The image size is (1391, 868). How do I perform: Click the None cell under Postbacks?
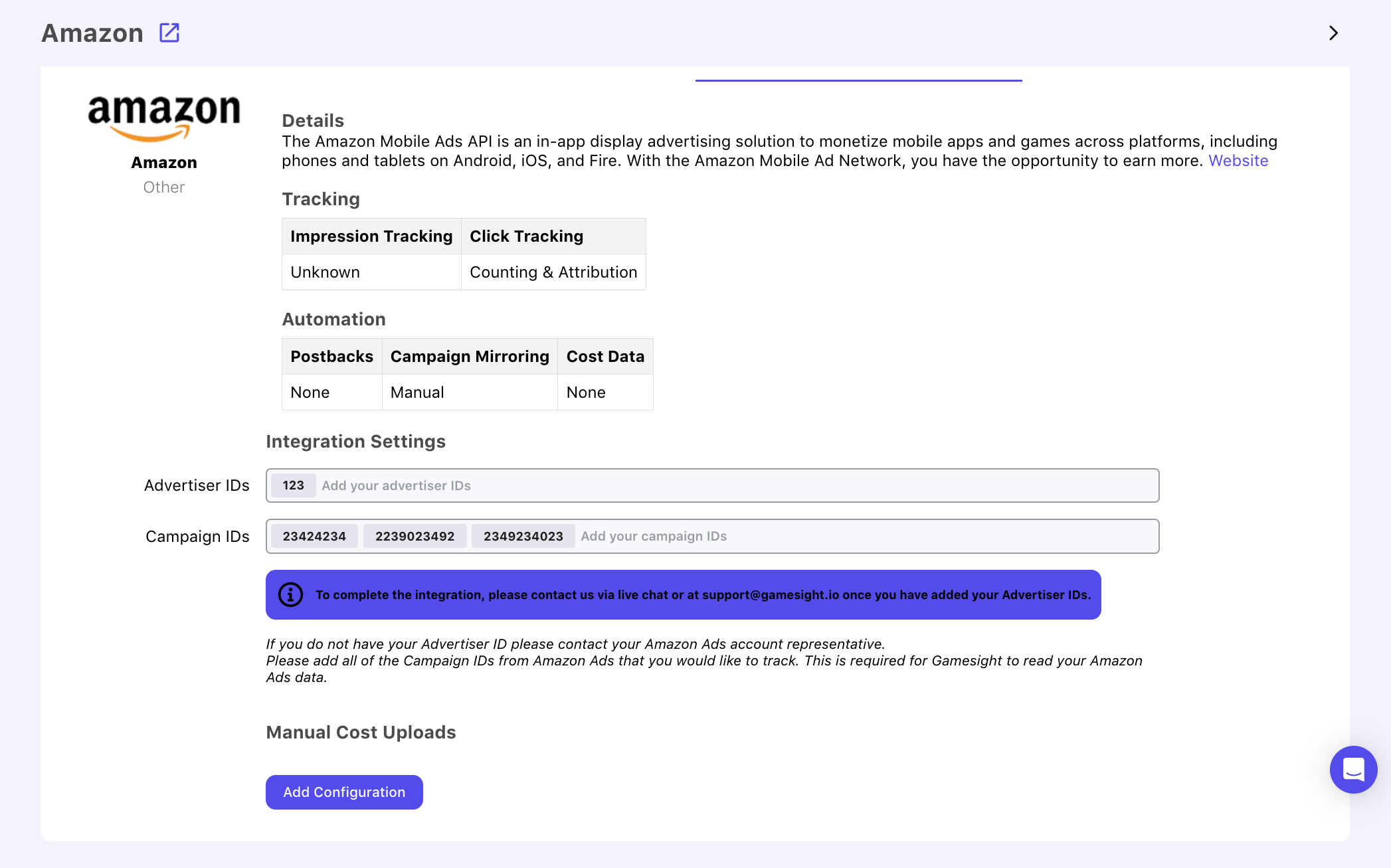pos(331,392)
